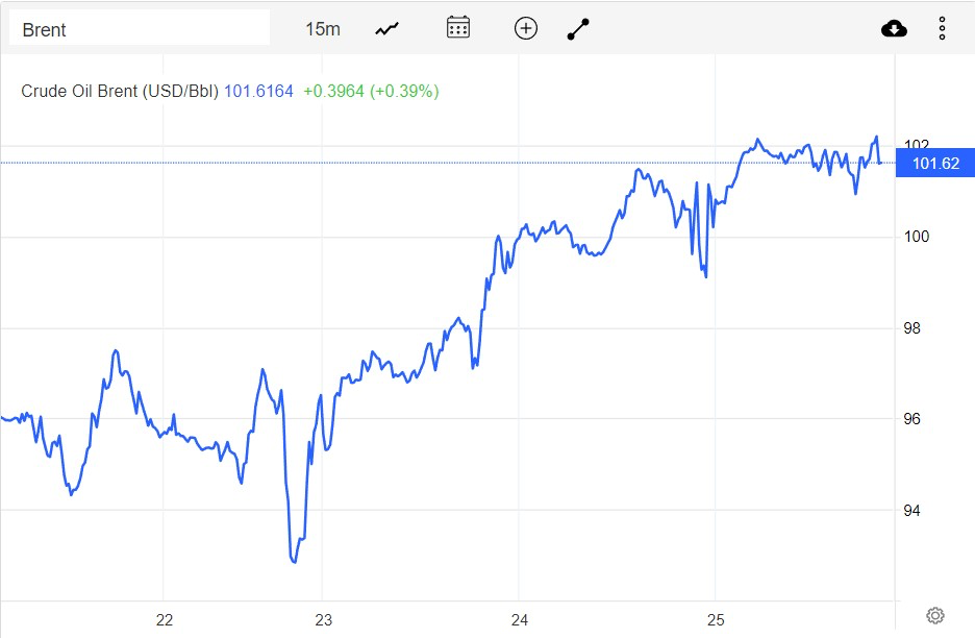This screenshot has height=639, width=977.
Task: Click the 23 date label on time axis
Action: point(323,620)
